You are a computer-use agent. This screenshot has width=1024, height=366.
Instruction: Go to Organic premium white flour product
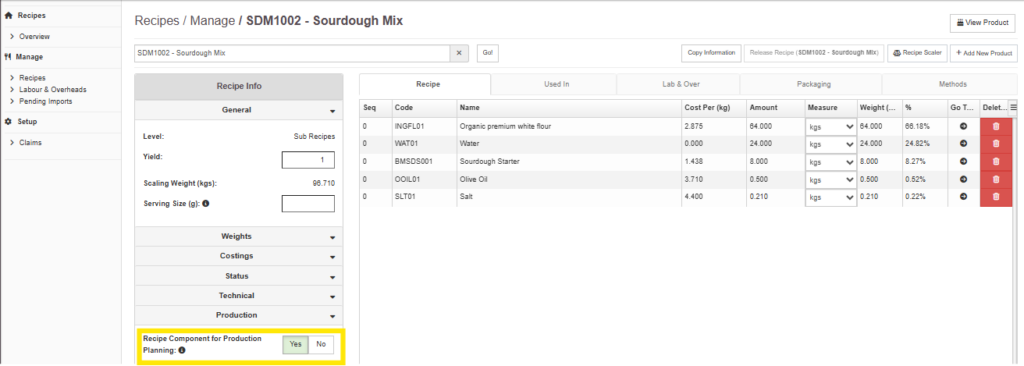(x=963, y=126)
